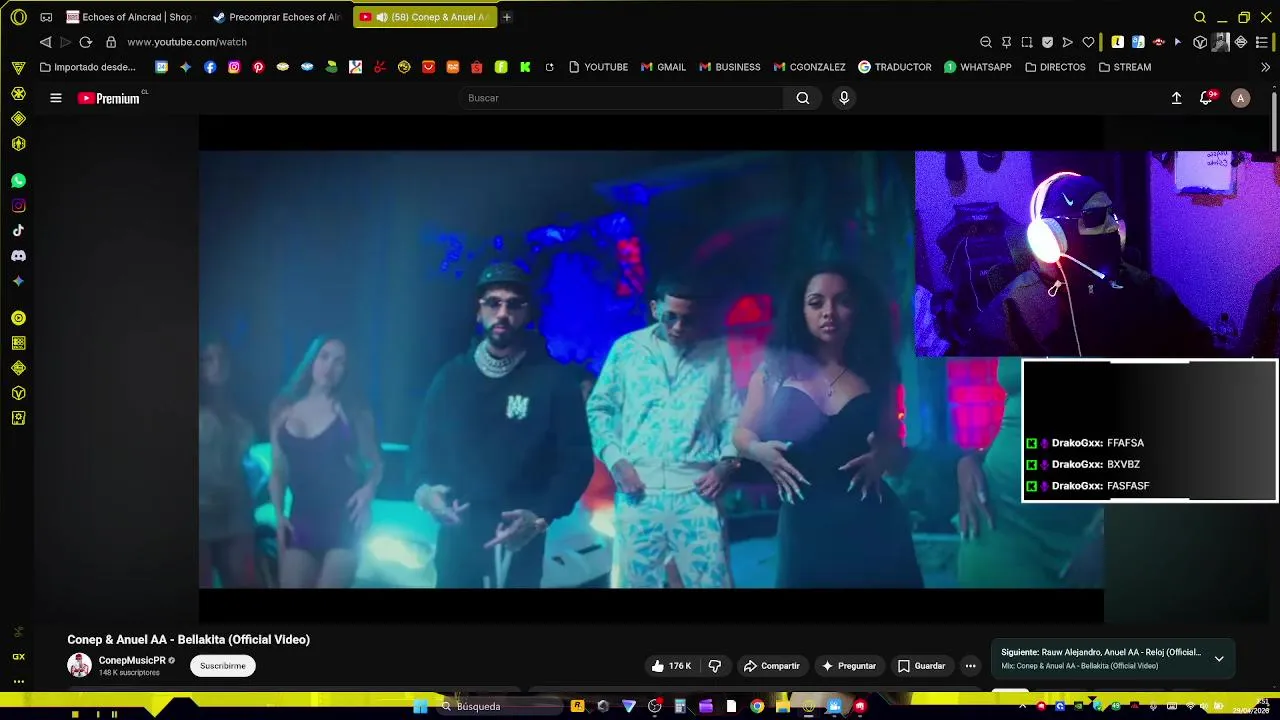Reload the current page

pyautogui.click(x=85, y=42)
